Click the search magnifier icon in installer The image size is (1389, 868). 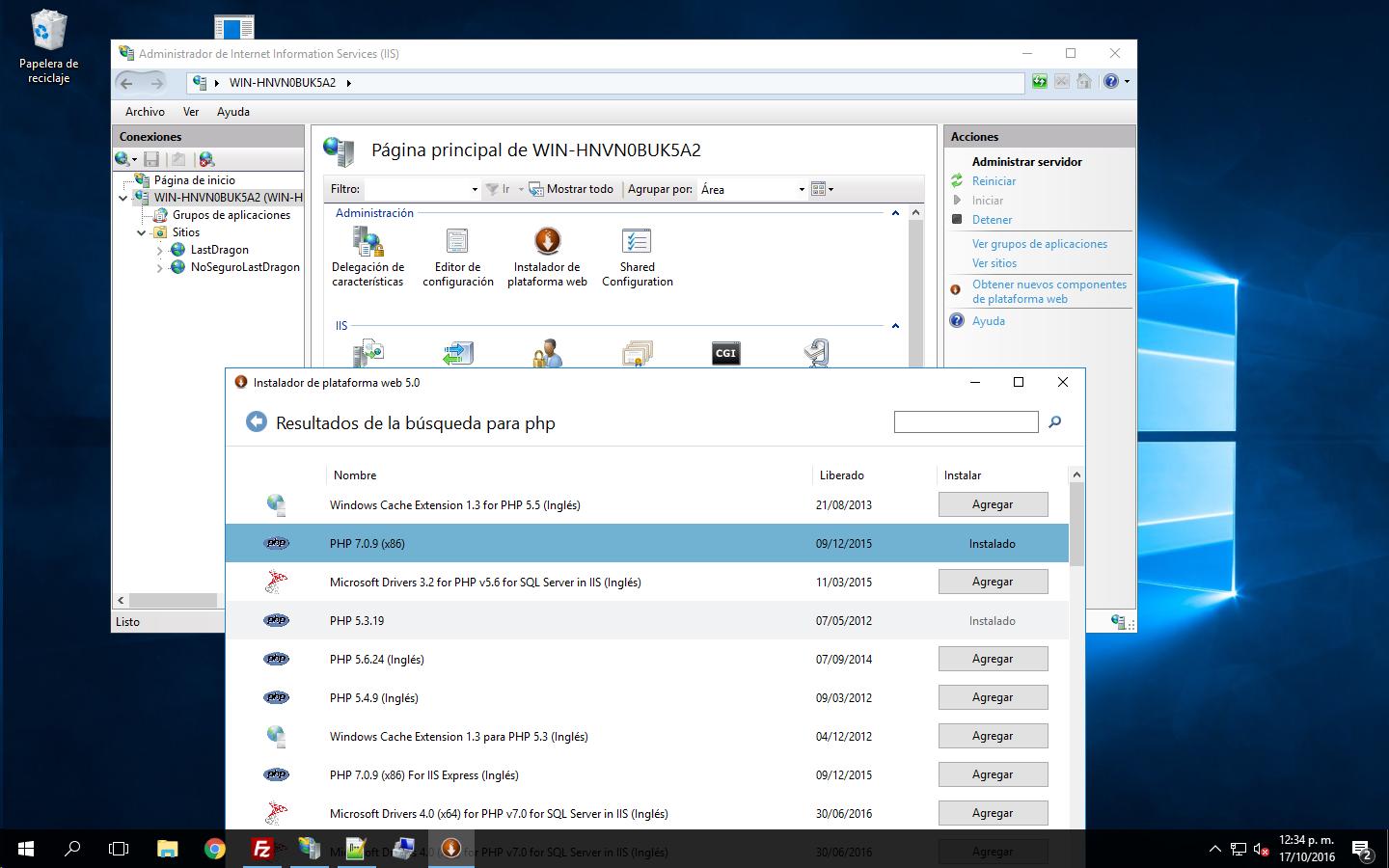tap(1054, 422)
